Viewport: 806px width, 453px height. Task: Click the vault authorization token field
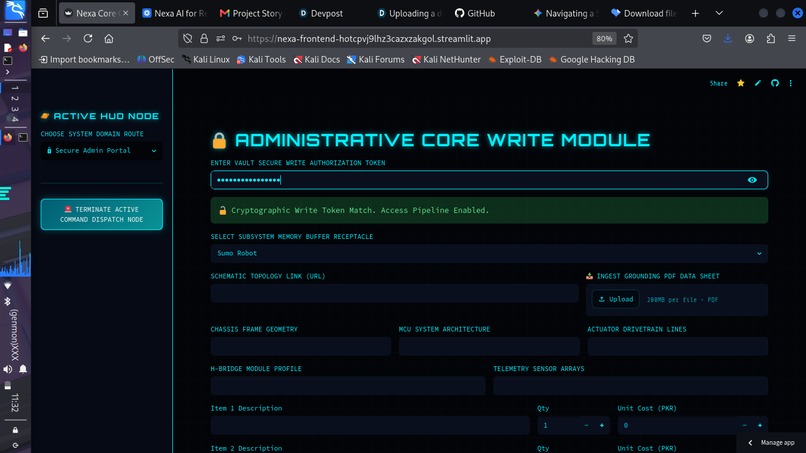[489, 180]
